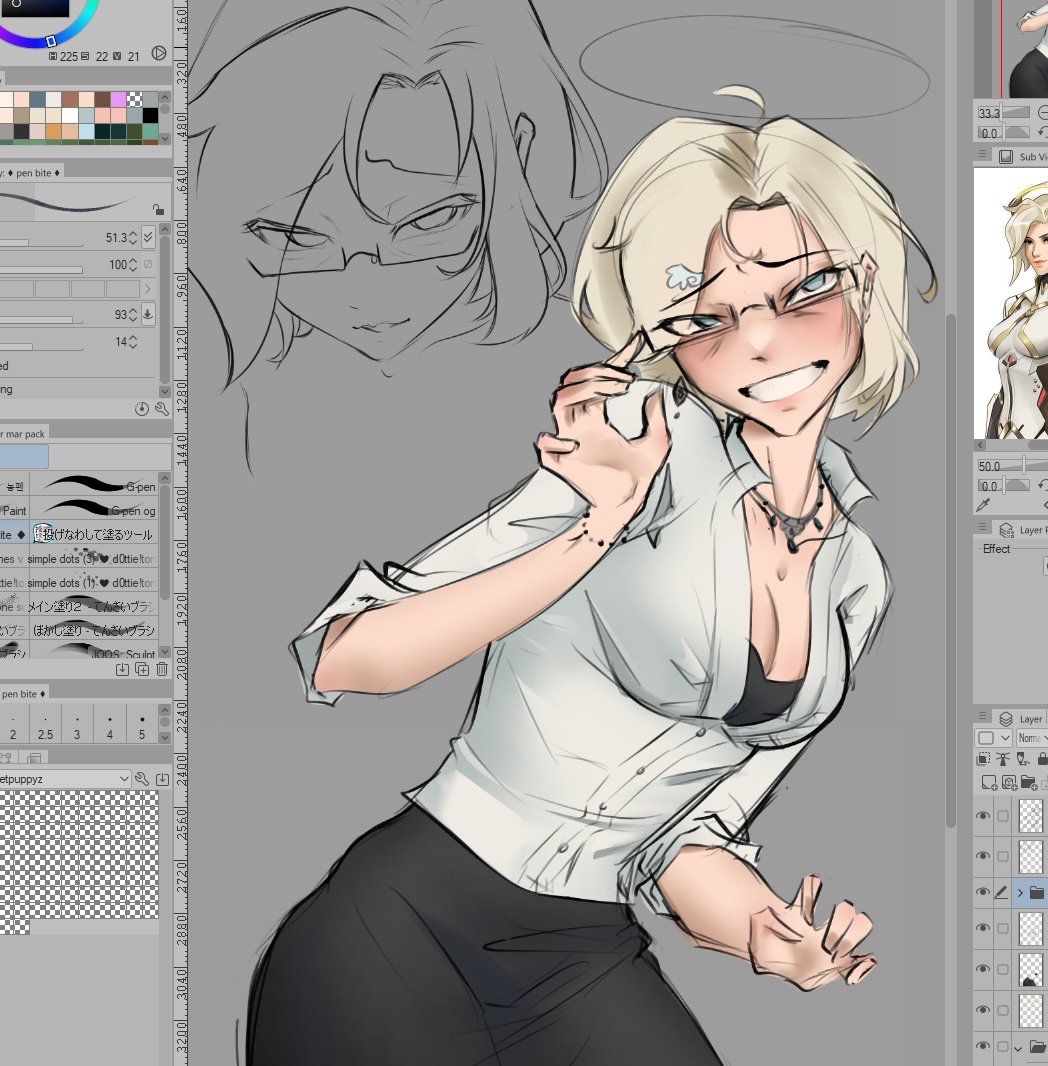Tick the checkbox beside the second layer
Screen dimensions: 1048x1066
click(1003, 856)
